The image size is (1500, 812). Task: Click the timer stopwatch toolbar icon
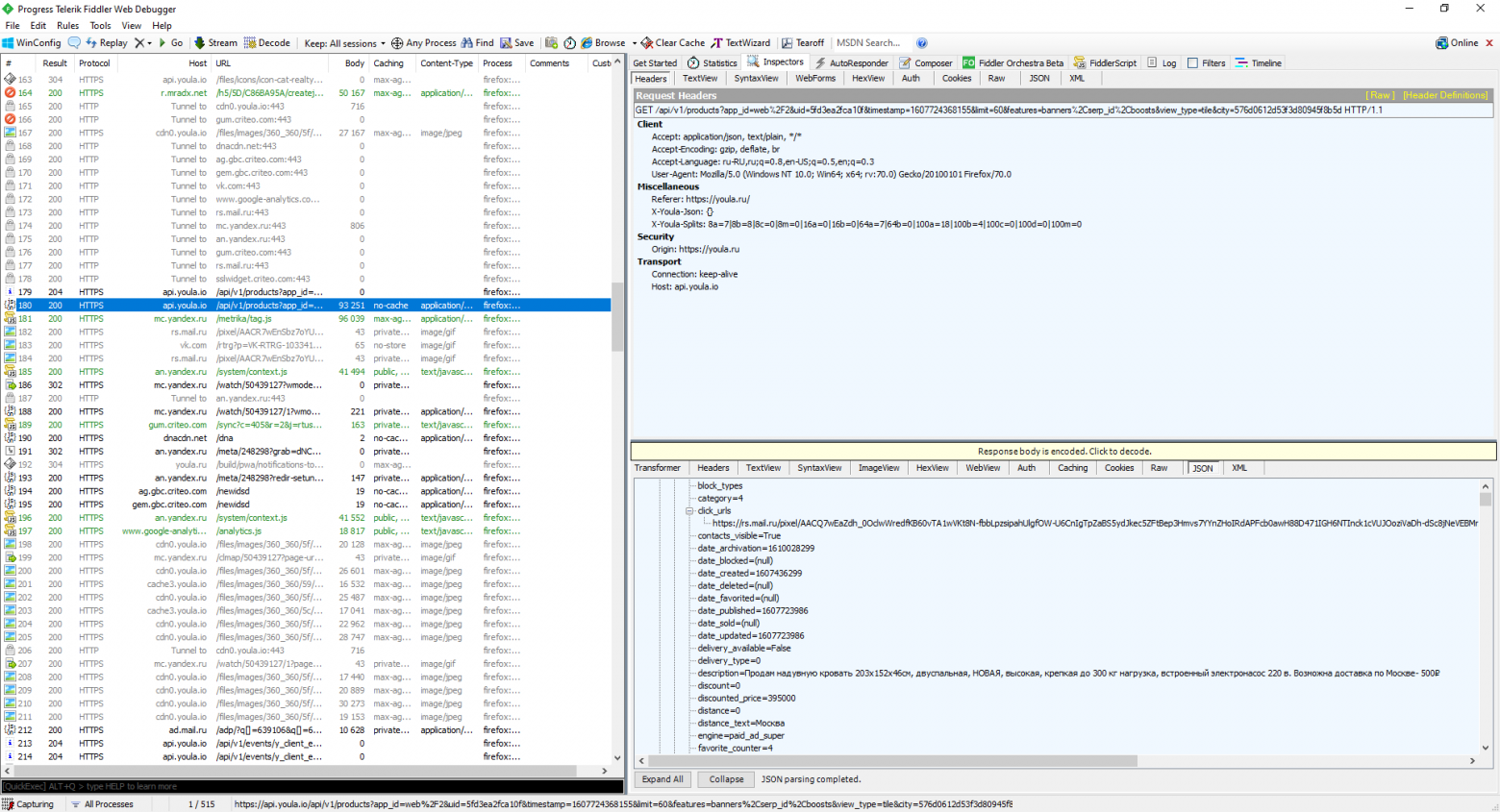pos(570,43)
